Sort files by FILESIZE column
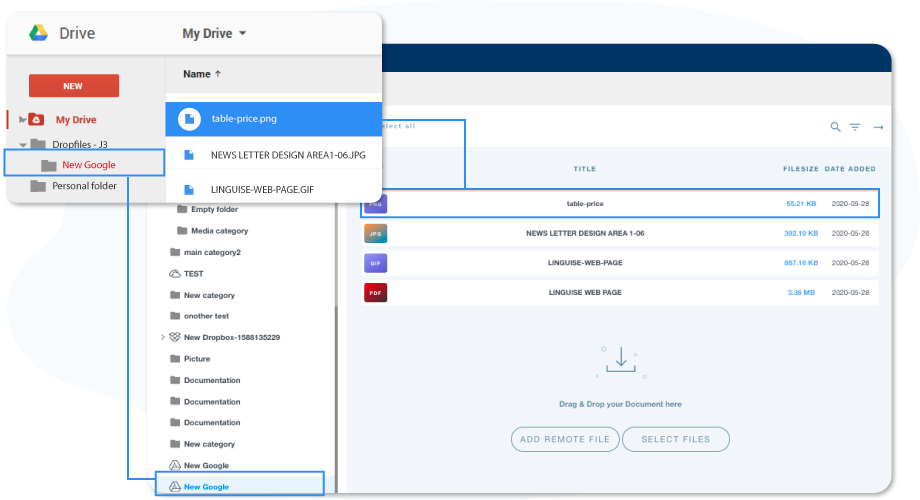 (801, 169)
